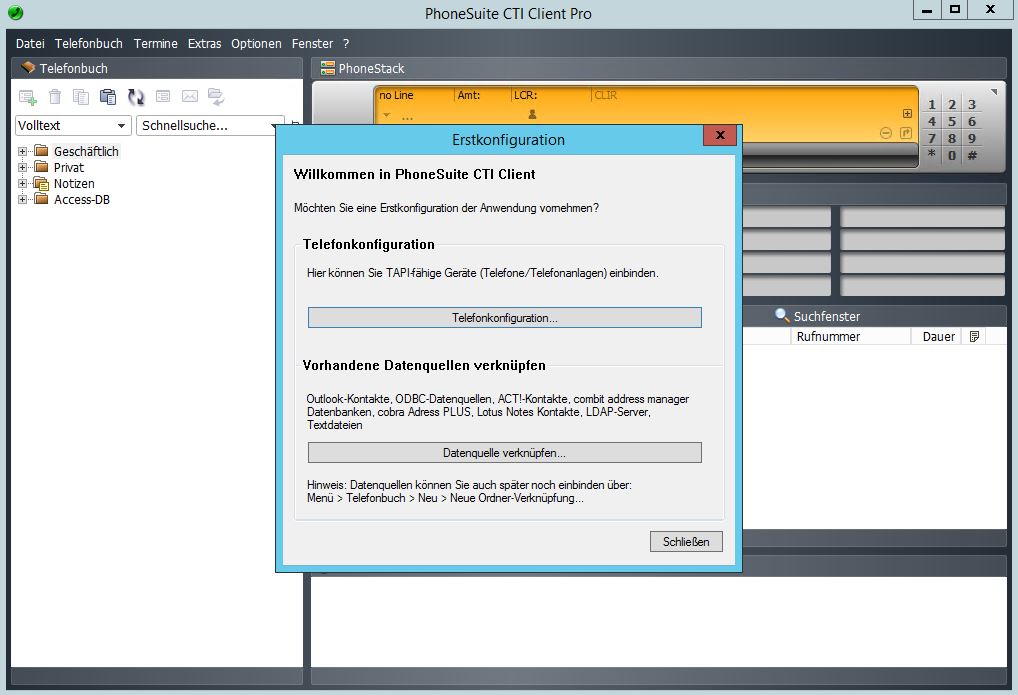Click the trash delete icon in Telefonbuch
The width and height of the screenshot is (1018, 695).
tap(55, 97)
